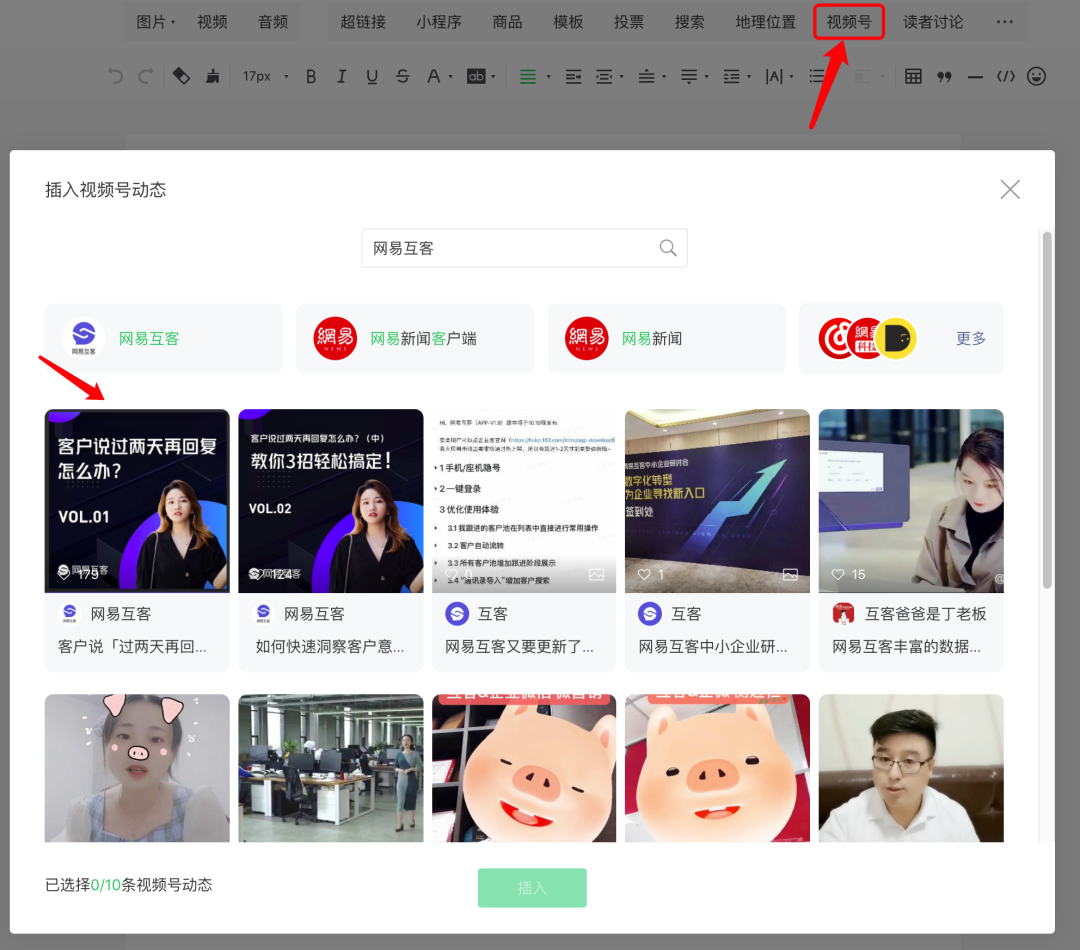The height and width of the screenshot is (950, 1080).
Task: Select the 小程序 menu item
Action: coord(439,22)
